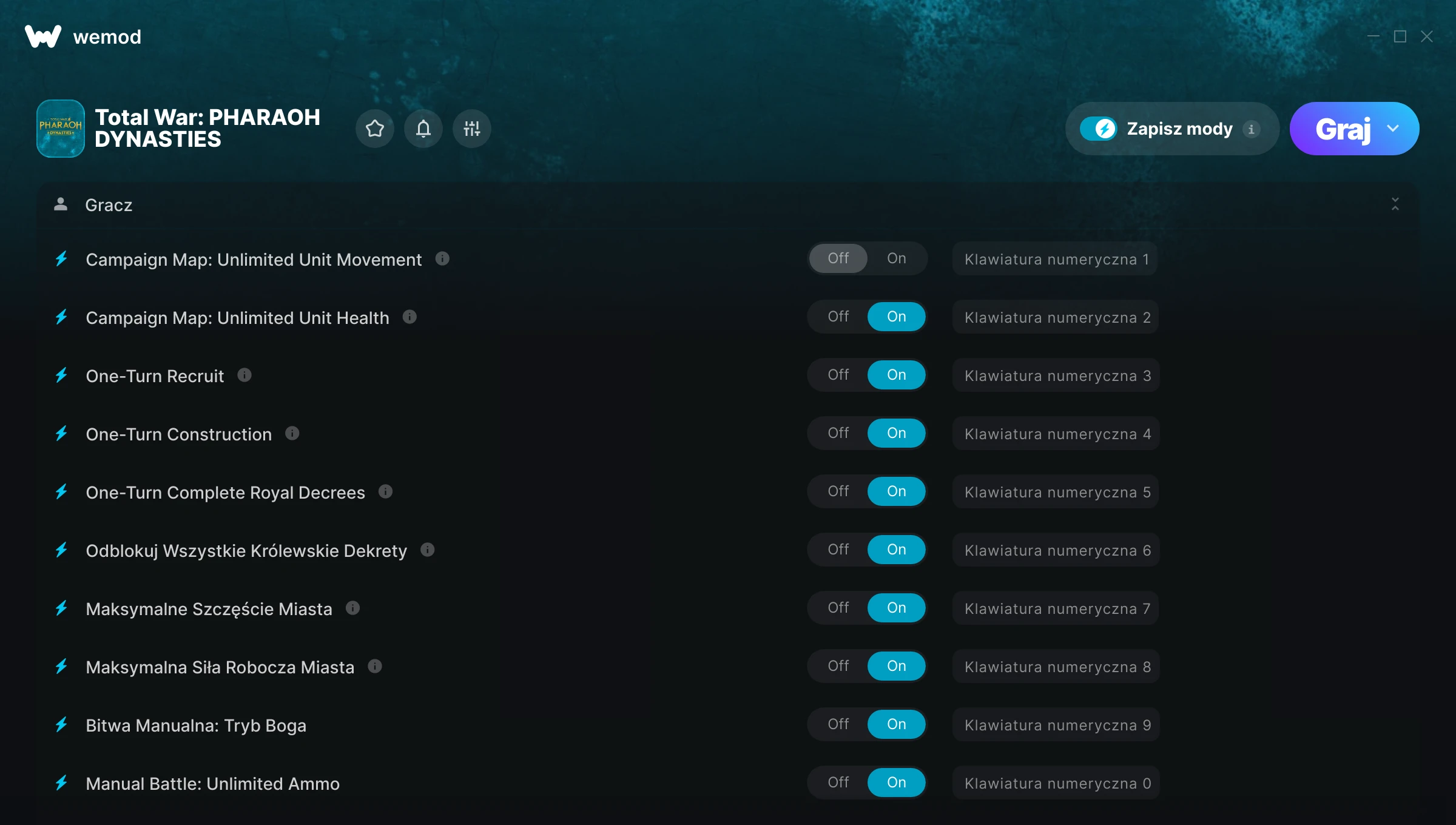
Task: Toggle the Zapisz mody switch
Action: coord(1098,129)
